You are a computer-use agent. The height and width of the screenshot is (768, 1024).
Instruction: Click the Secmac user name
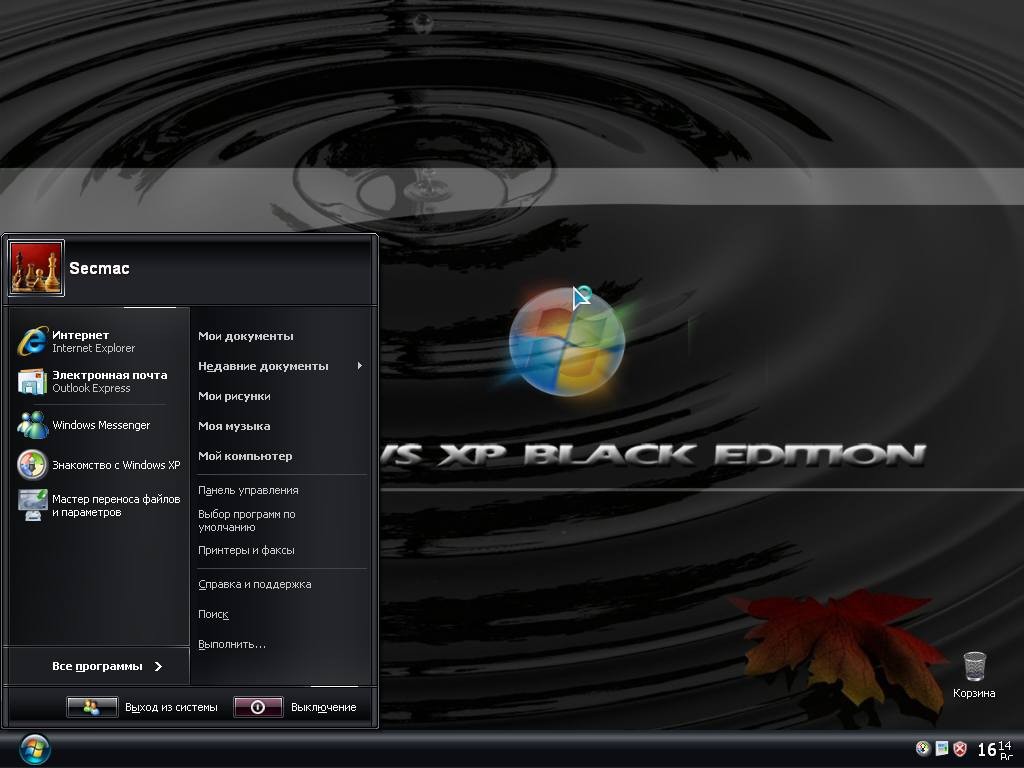pos(99,268)
